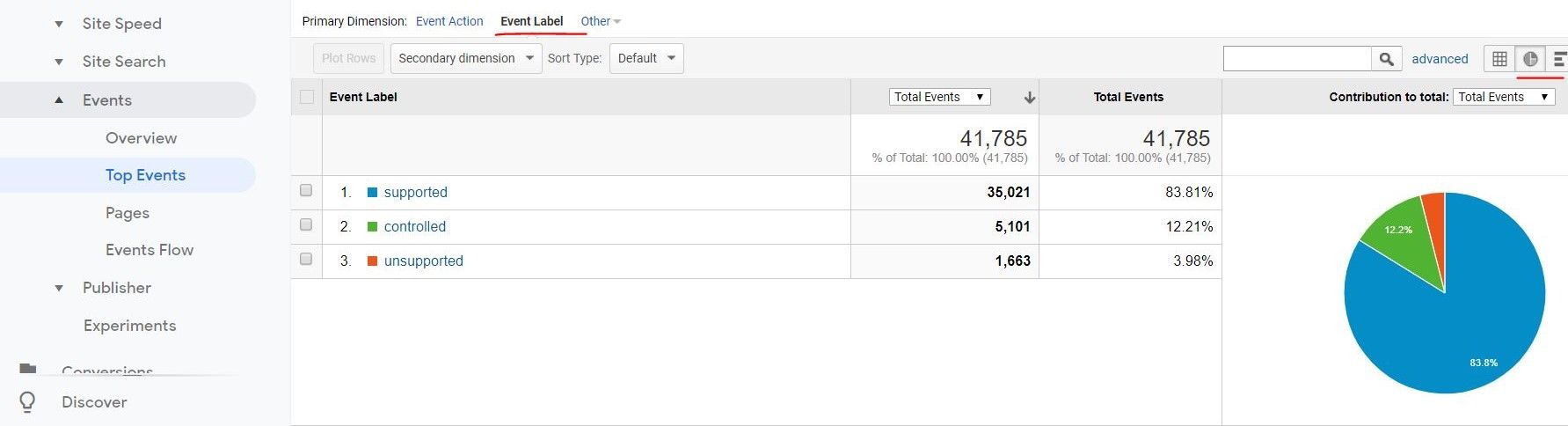1568x426 pixels.
Task: Open the Secondary dimension dropdown
Action: 466,58
